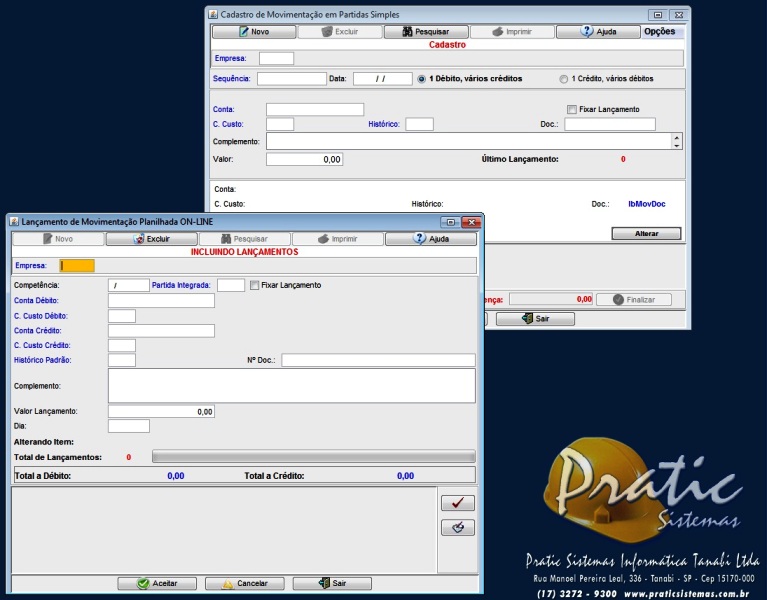Click the red checkmark confirm icon button
This screenshot has width=767, height=600.
point(458,503)
